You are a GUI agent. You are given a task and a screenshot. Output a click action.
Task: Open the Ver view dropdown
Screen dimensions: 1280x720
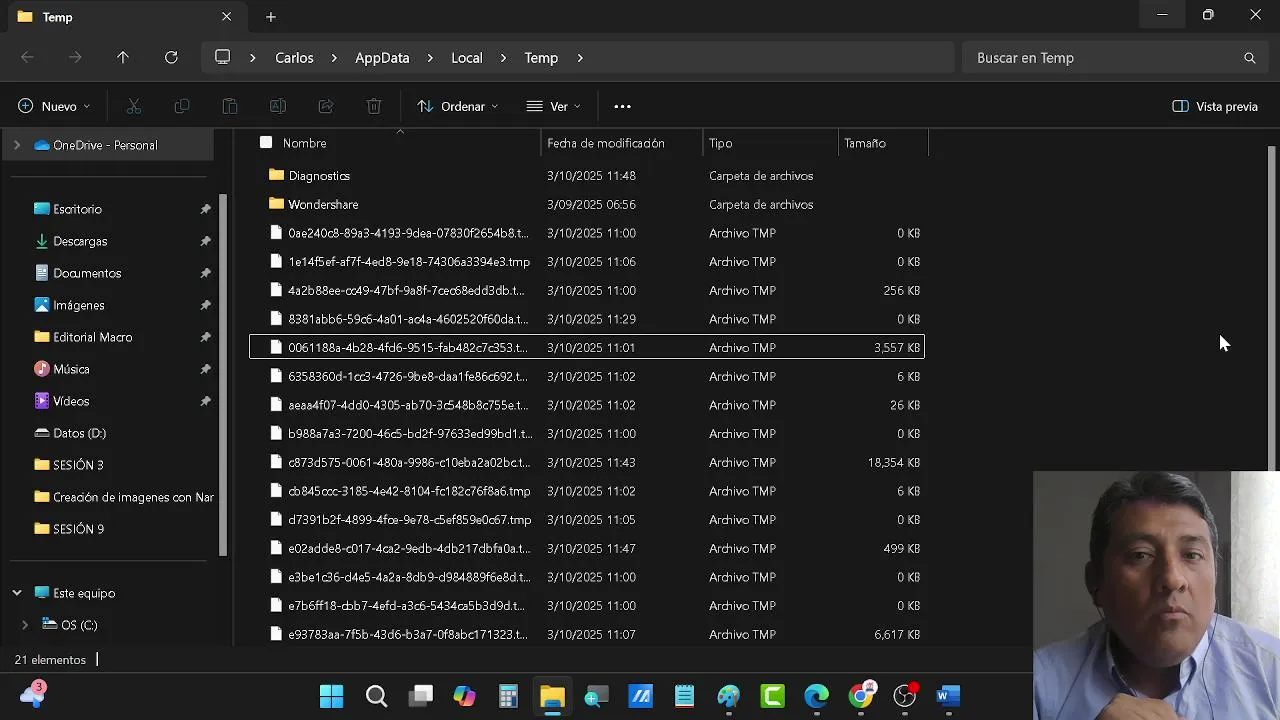553,106
